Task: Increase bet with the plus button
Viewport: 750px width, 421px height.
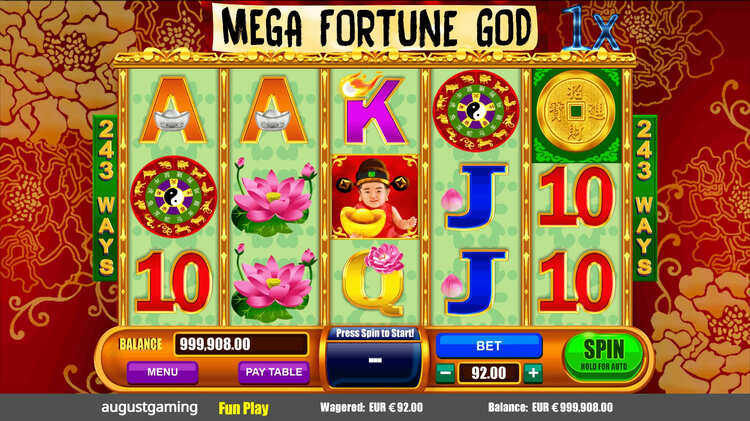Action: point(533,373)
